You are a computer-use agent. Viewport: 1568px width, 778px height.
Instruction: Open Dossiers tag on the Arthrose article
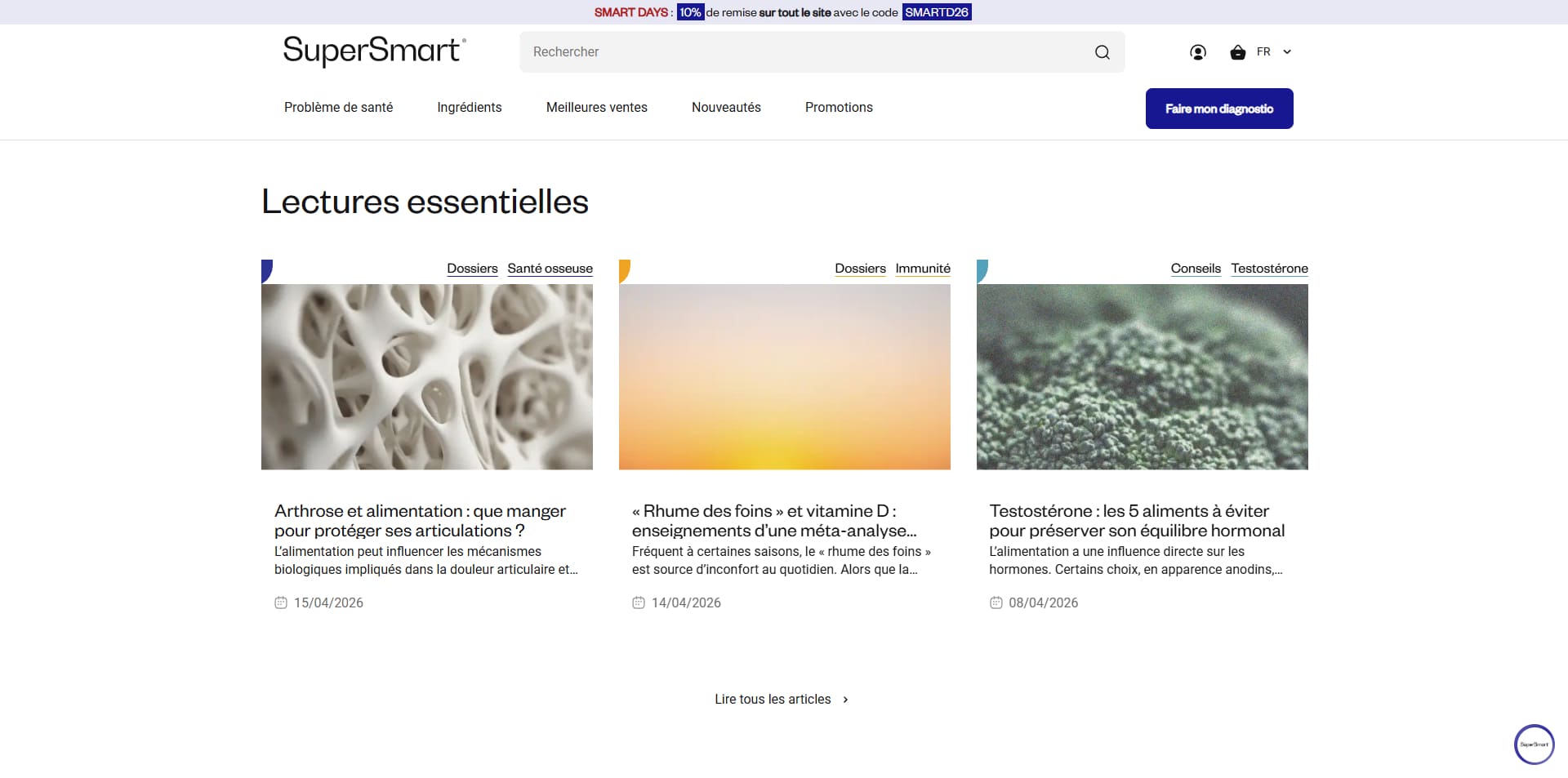[x=472, y=269]
